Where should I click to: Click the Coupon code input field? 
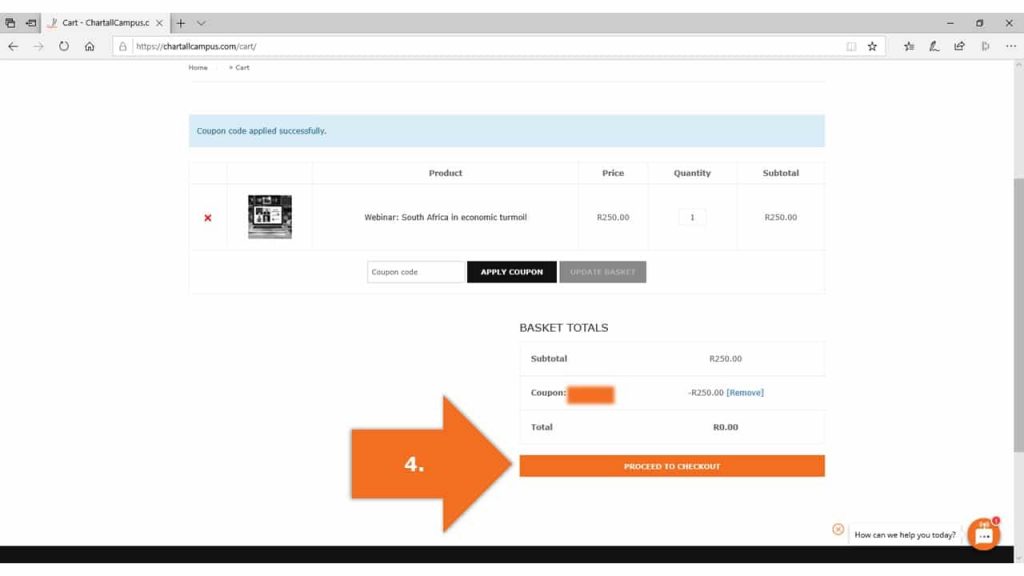415,272
